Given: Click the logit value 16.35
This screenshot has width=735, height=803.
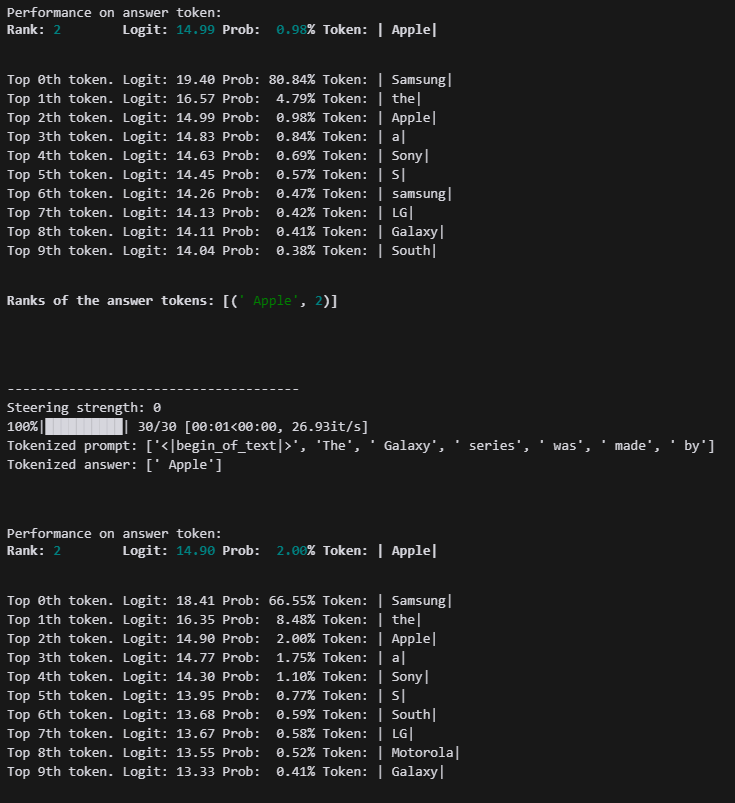Looking at the screenshot, I should pyautogui.click(x=196, y=619).
